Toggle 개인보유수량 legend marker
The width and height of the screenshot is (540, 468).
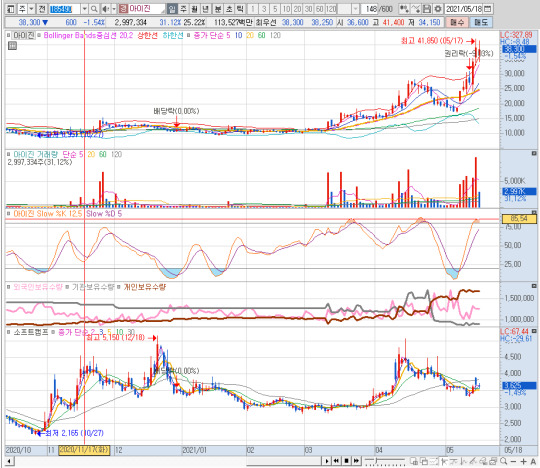pyautogui.click(x=119, y=287)
